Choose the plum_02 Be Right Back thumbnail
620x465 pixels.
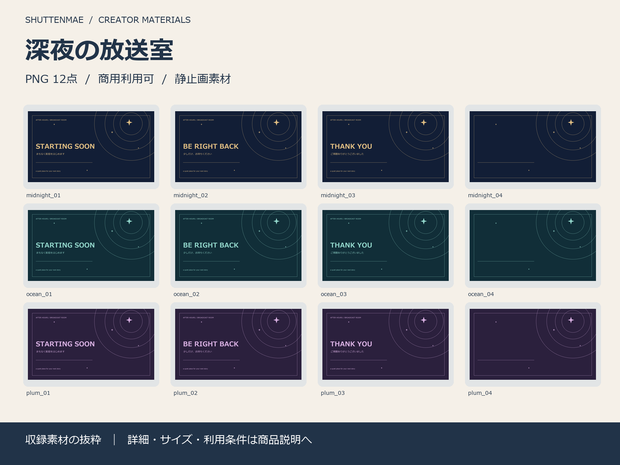pos(238,344)
